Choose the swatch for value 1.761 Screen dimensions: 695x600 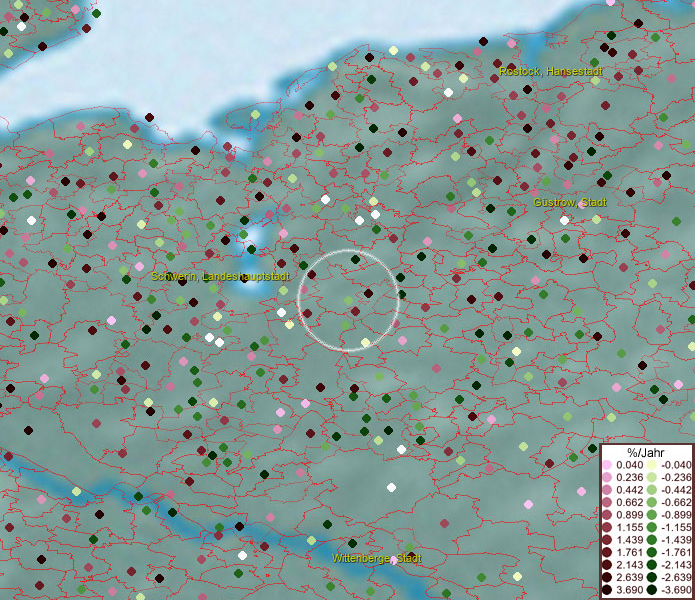607,553
